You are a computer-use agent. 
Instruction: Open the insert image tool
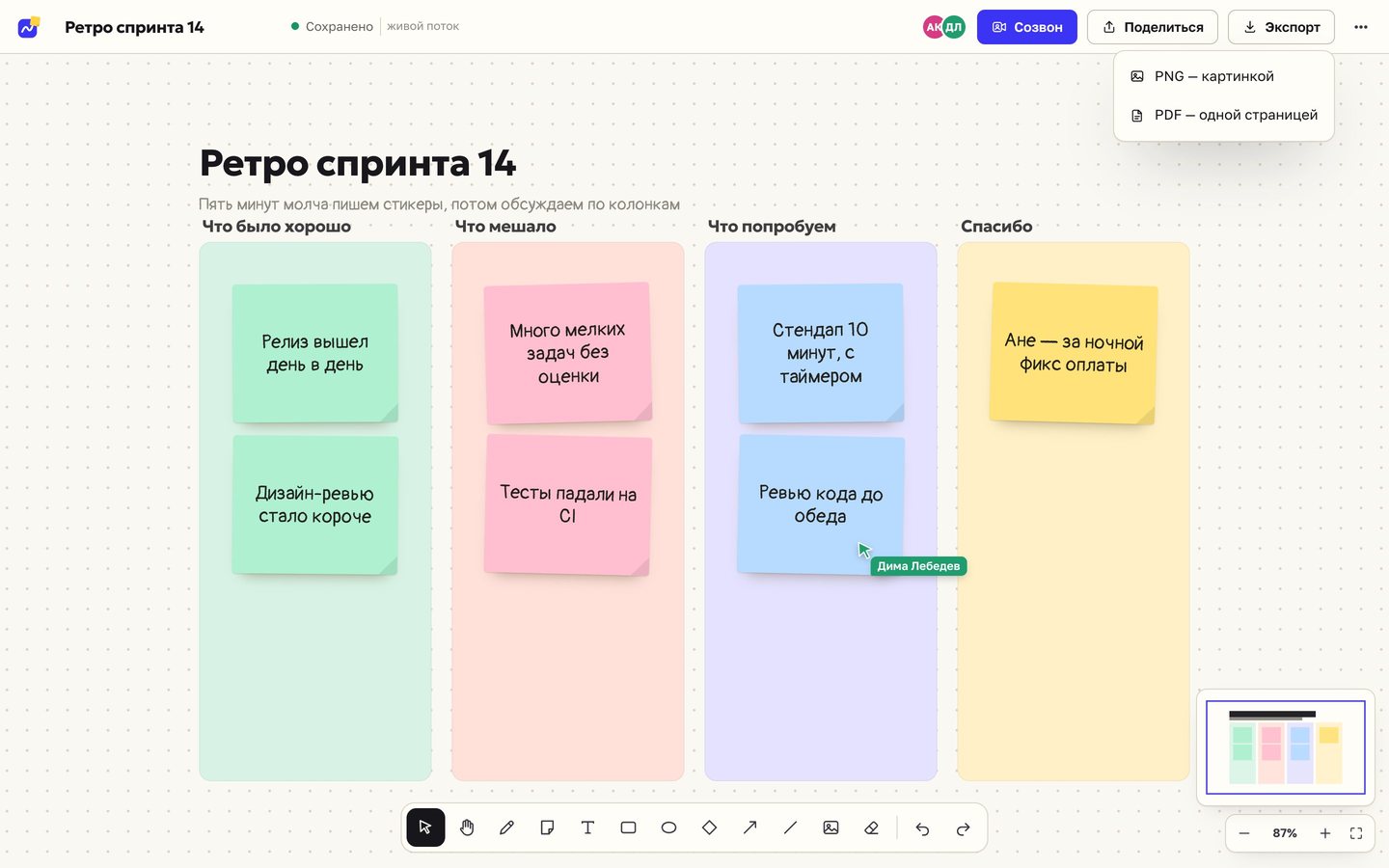tap(831, 827)
